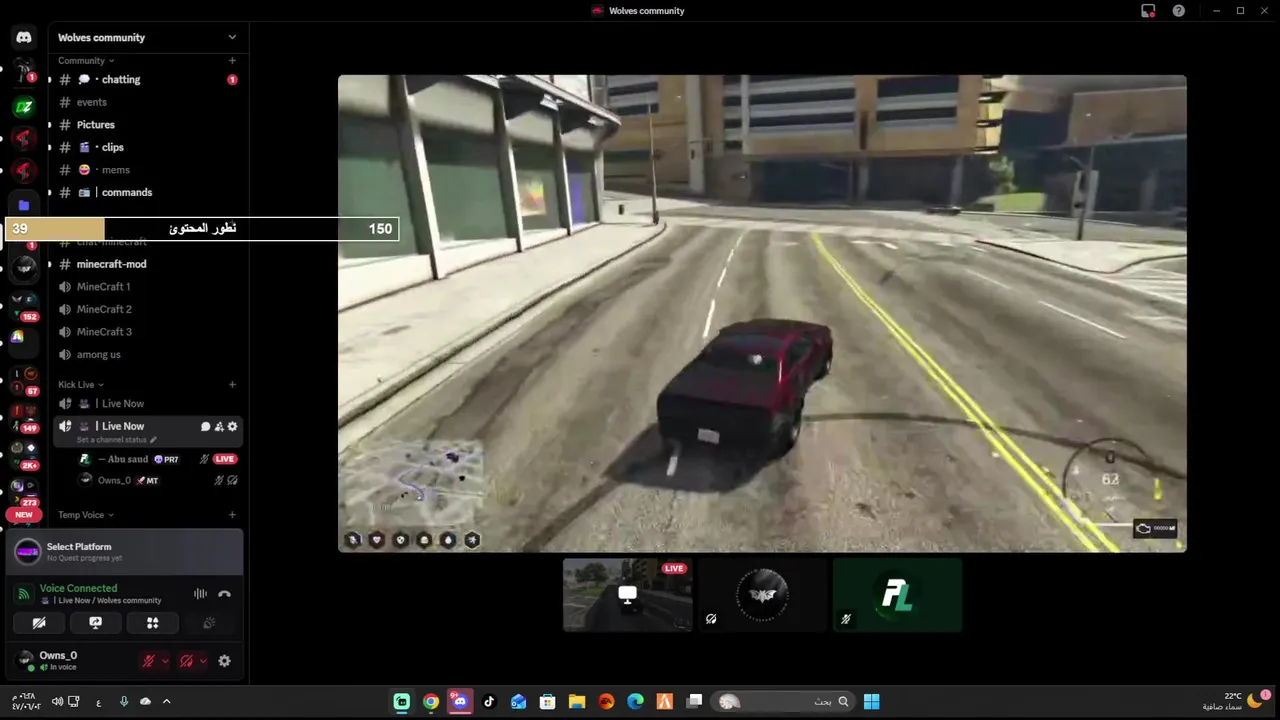Click the red NEW unread indicator
The width and height of the screenshot is (1280, 720).
pos(24,515)
